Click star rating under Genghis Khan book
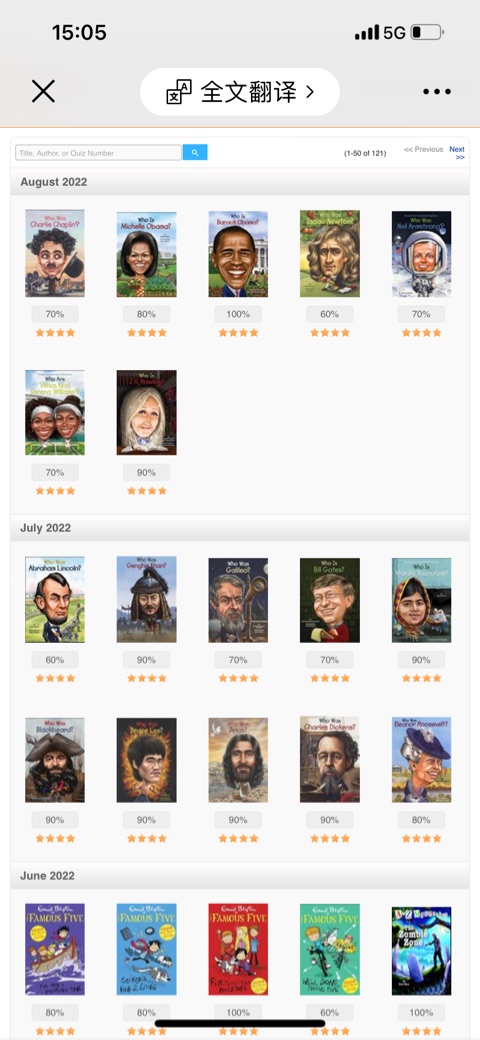 (x=147, y=678)
